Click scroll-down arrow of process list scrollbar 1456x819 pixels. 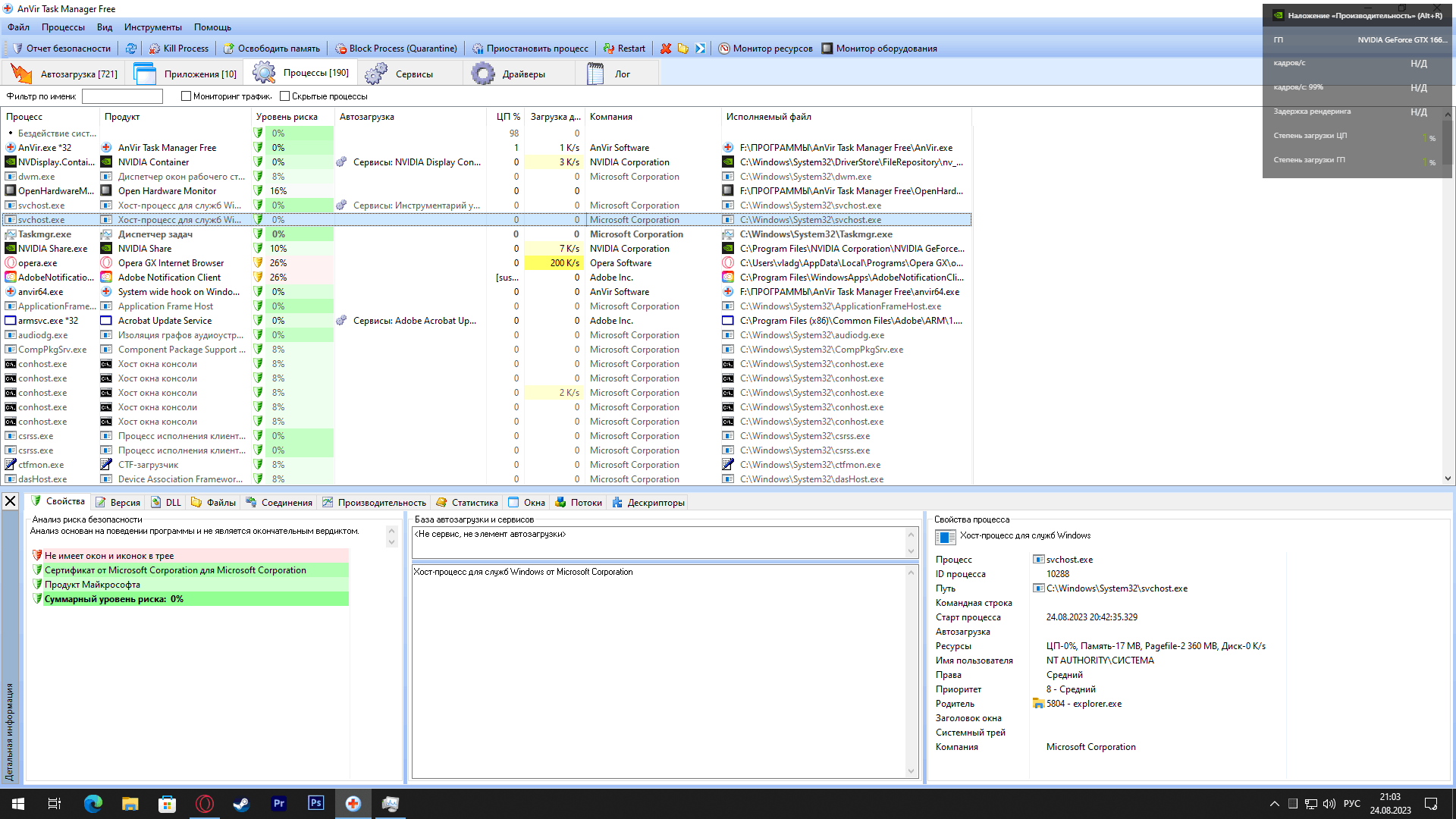coord(1448,479)
